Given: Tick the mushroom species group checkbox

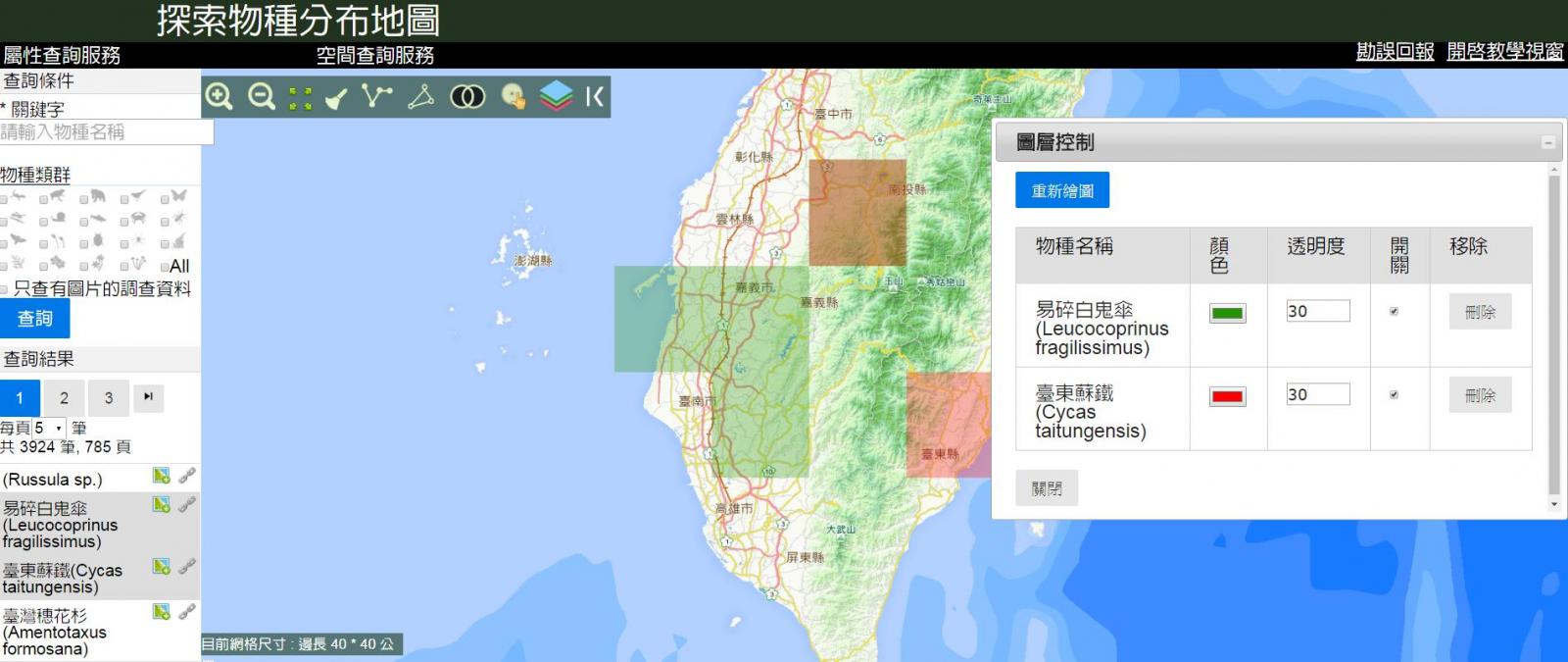Looking at the screenshot, I should pyautogui.click(x=124, y=267).
